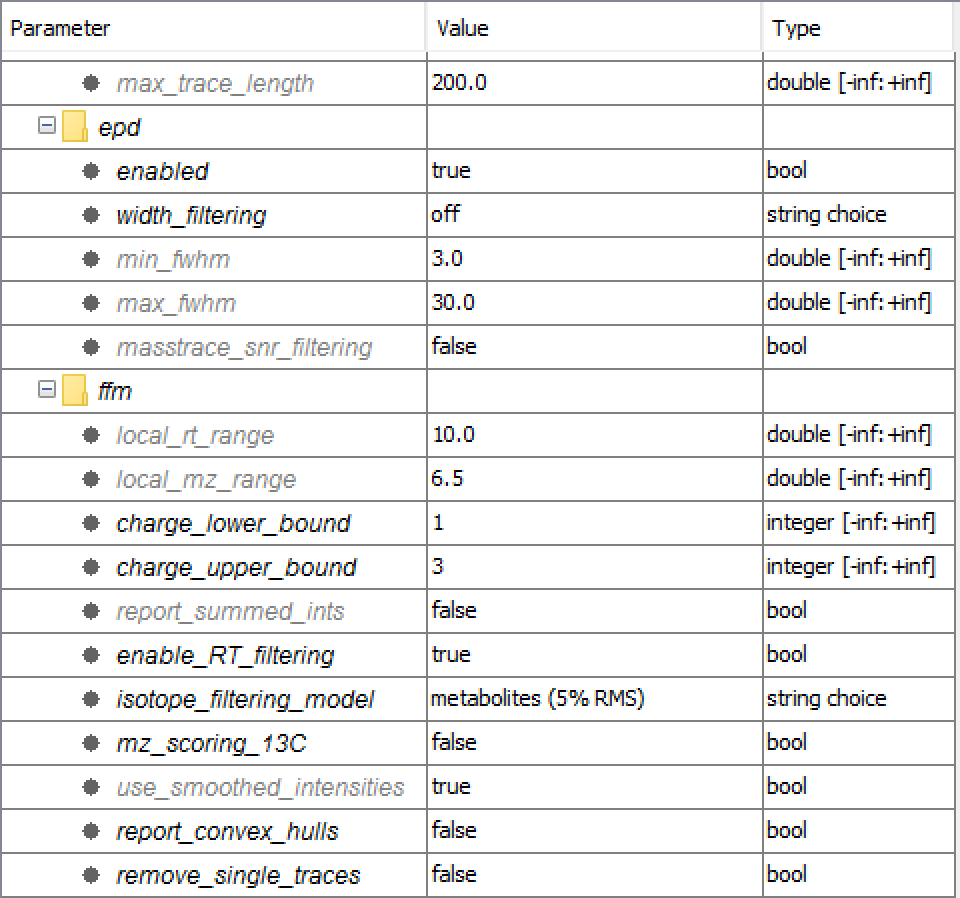Click the dot icon beside enabled
The image size is (960, 898).
click(x=92, y=171)
